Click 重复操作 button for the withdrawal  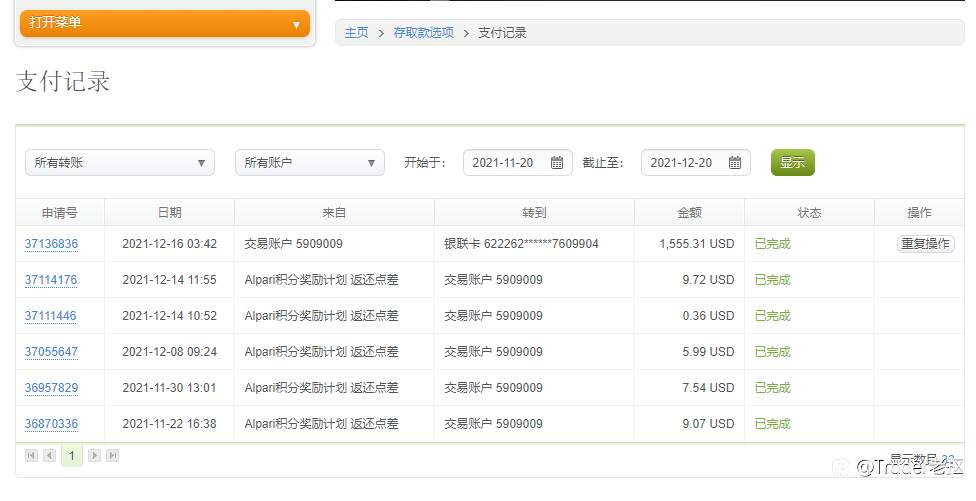pos(926,244)
